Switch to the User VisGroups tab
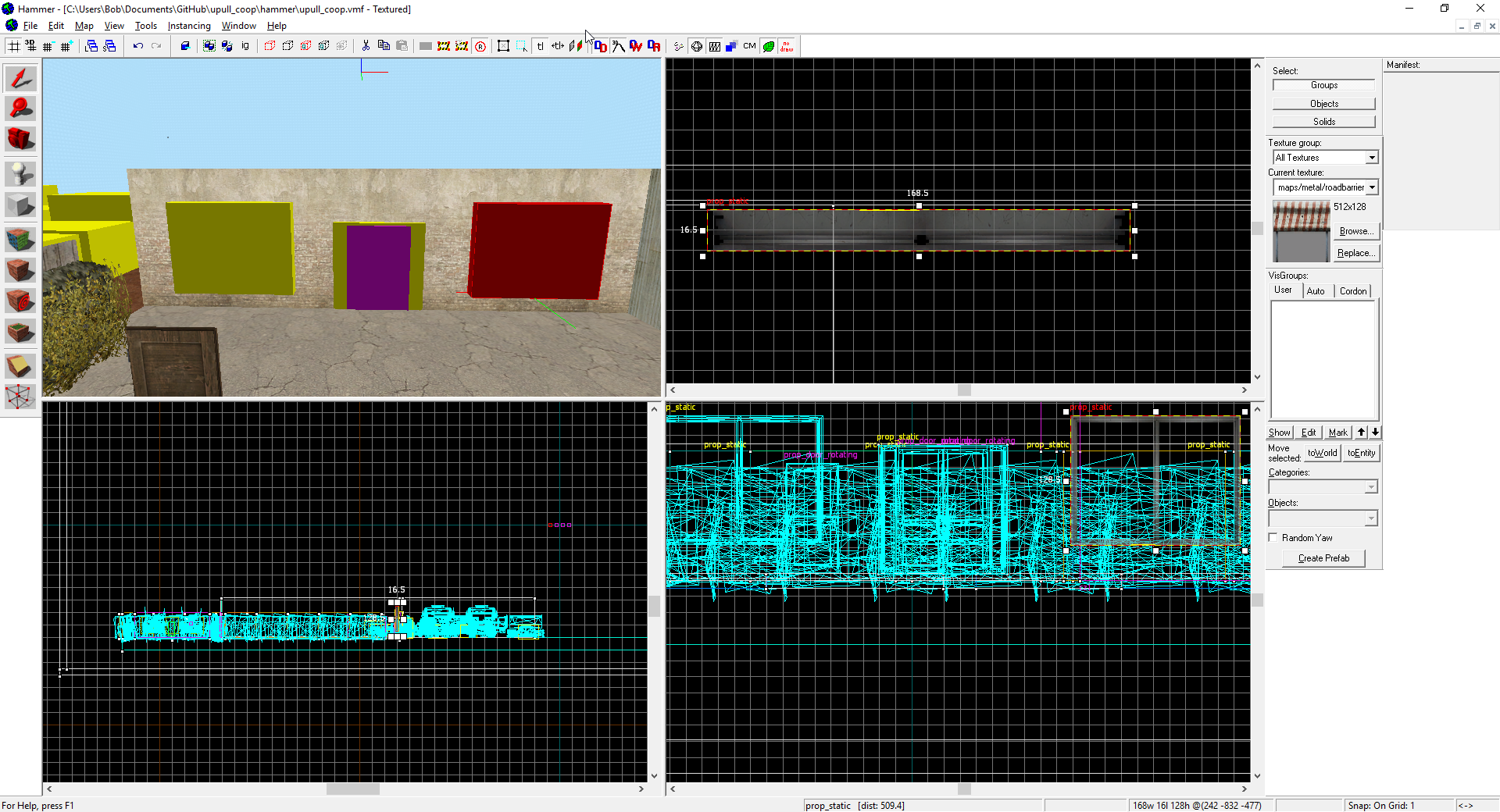 point(1284,290)
